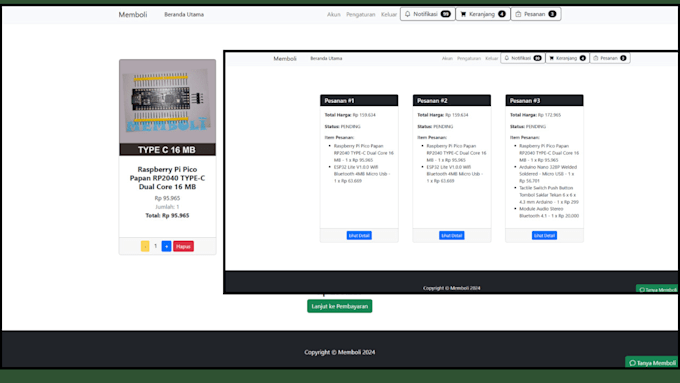This screenshot has height=383, width=680.
Task: Click Memboli brand logo in outer page navbar
Action: 133,14
